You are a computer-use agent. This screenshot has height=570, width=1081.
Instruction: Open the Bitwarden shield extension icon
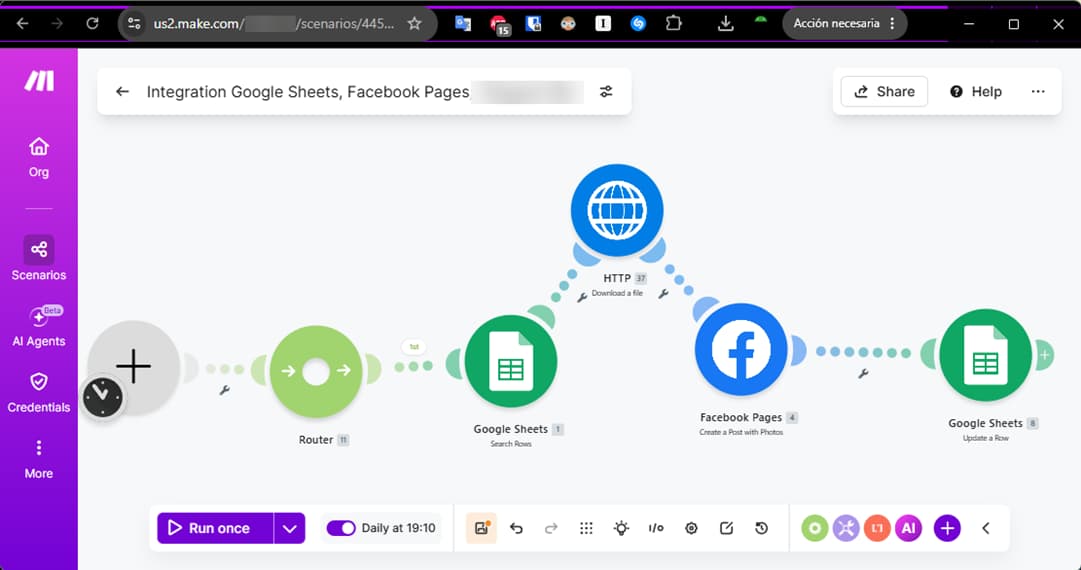tap(533, 23)
